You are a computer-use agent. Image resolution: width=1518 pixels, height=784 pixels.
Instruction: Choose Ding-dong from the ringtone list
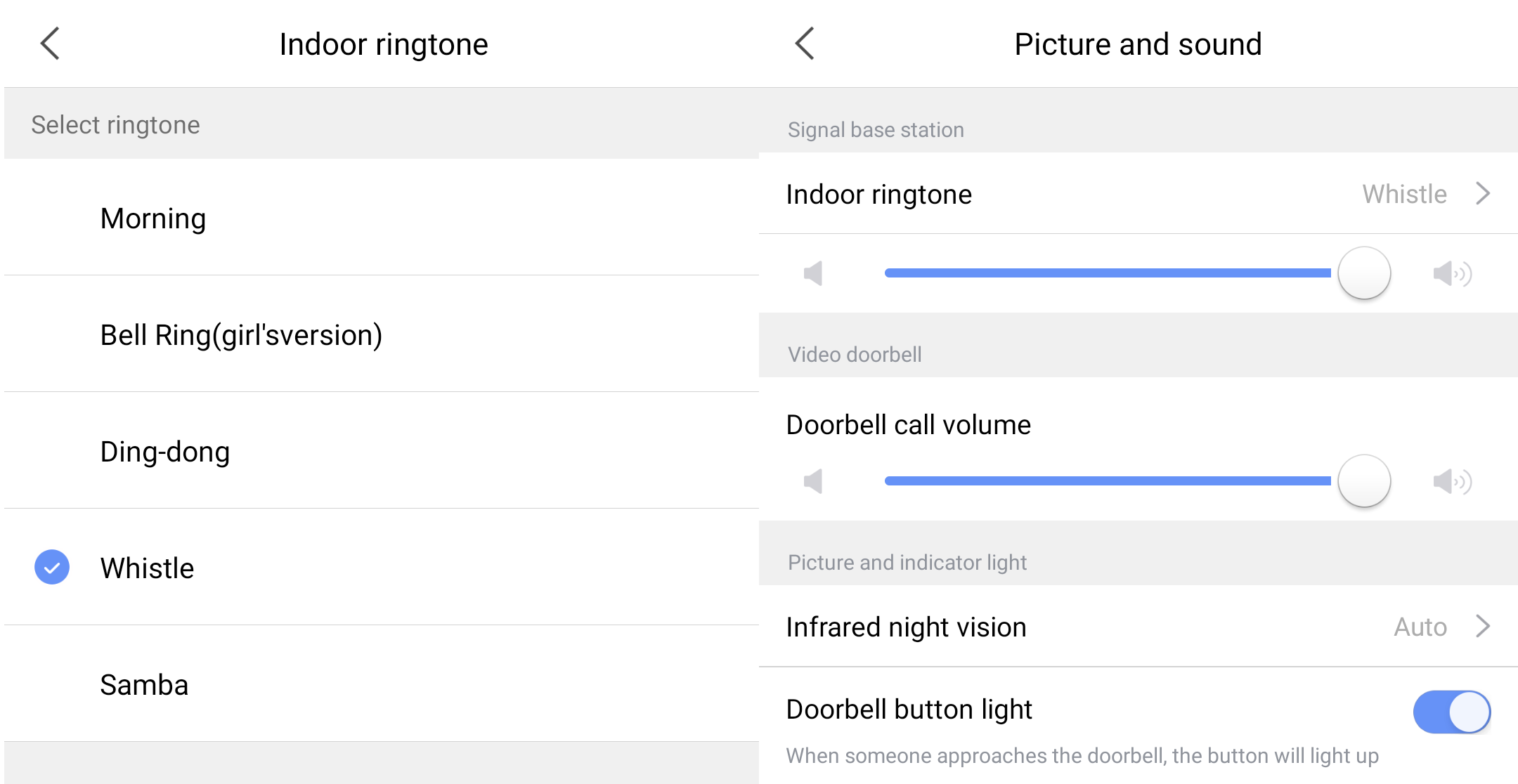pyautogui.click(x=165, y=452)
